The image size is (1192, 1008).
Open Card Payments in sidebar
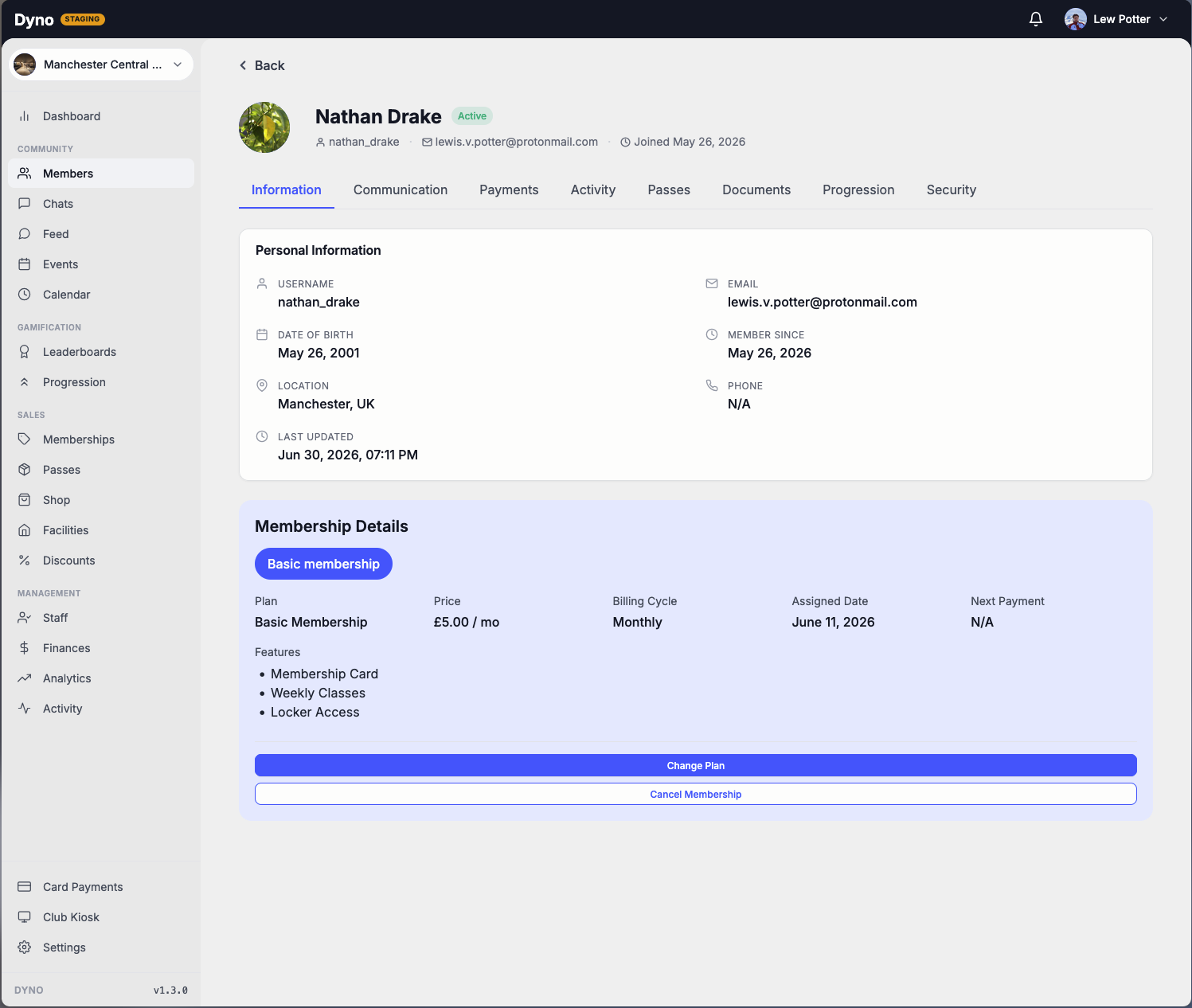tap(101, 887)
